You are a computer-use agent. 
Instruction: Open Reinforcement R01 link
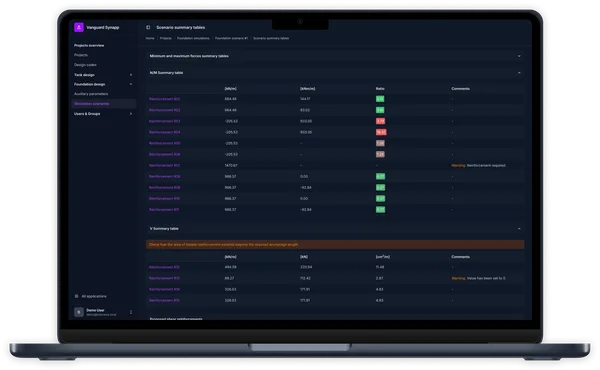(165, 99)
